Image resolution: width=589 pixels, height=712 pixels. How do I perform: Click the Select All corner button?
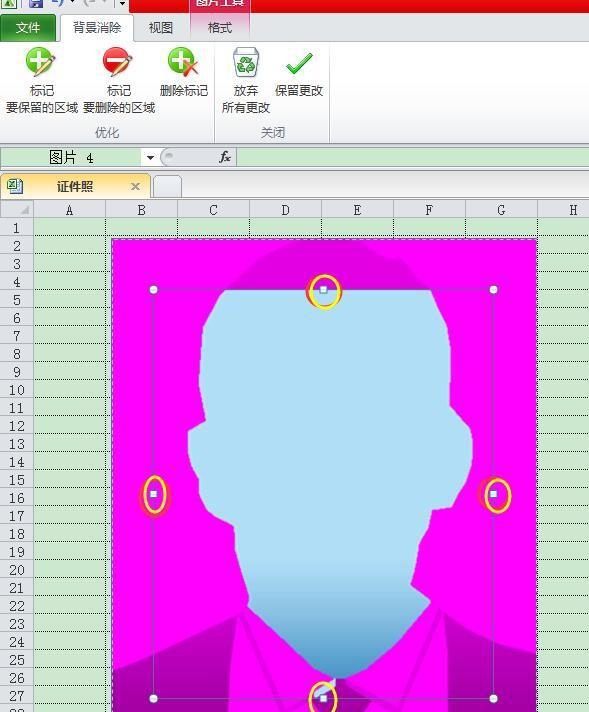coord(17,210)
